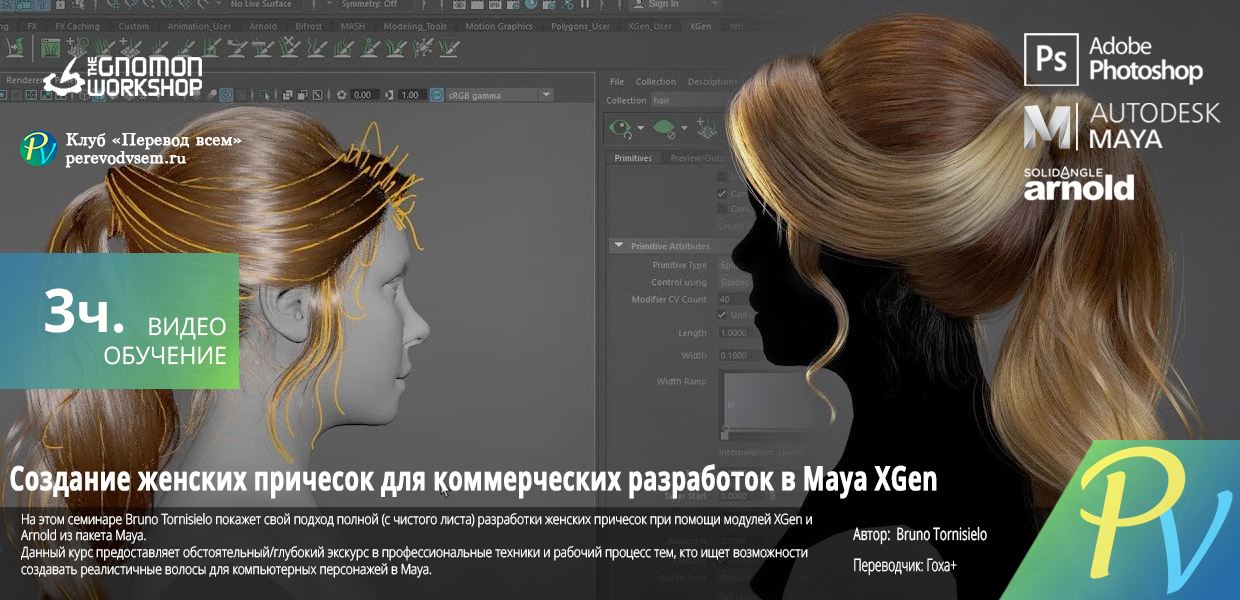Toggle the checkbox under Modifier CV Count

(722, 314)
